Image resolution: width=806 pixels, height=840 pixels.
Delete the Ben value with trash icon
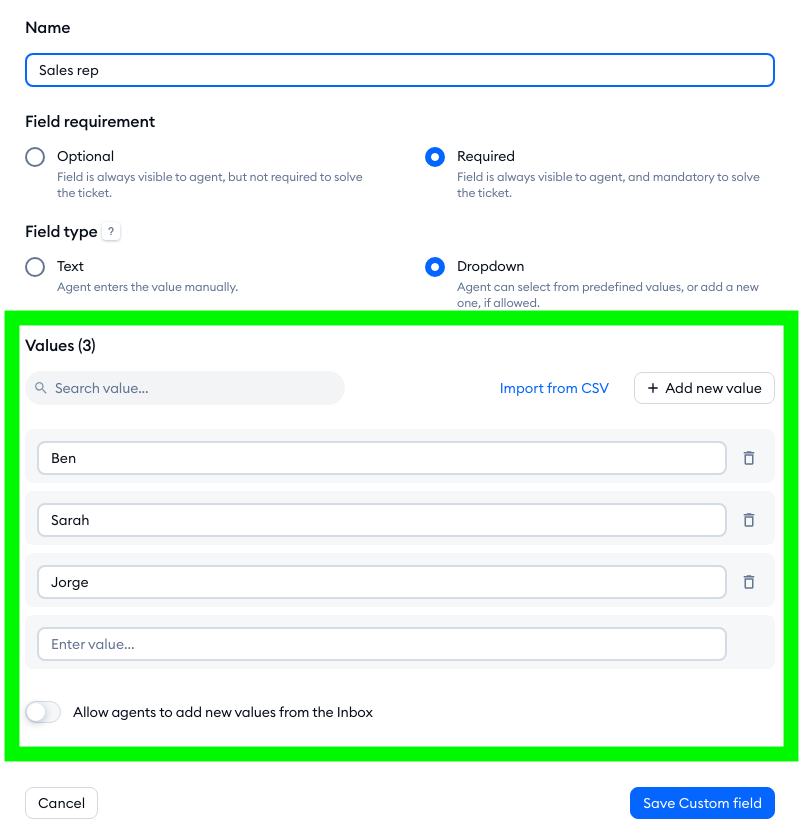(x=749, y=458)
